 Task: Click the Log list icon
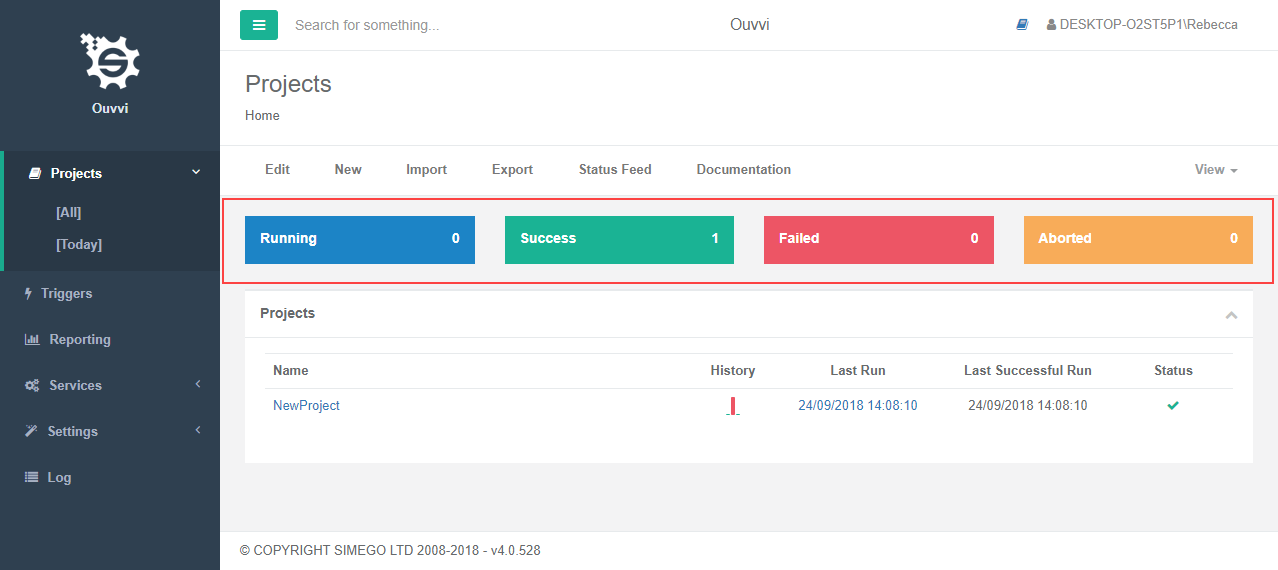point(31,478)
